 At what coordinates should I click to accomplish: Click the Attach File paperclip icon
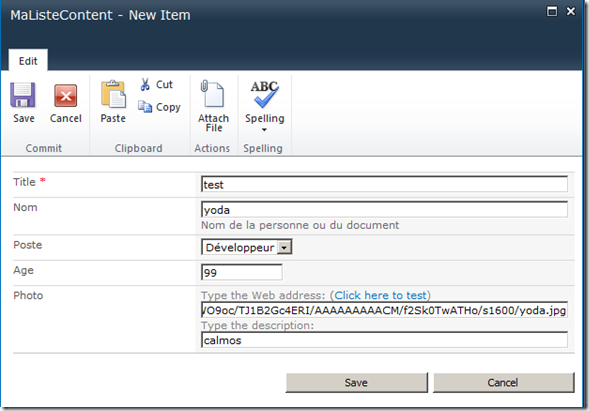coord(213,94)
